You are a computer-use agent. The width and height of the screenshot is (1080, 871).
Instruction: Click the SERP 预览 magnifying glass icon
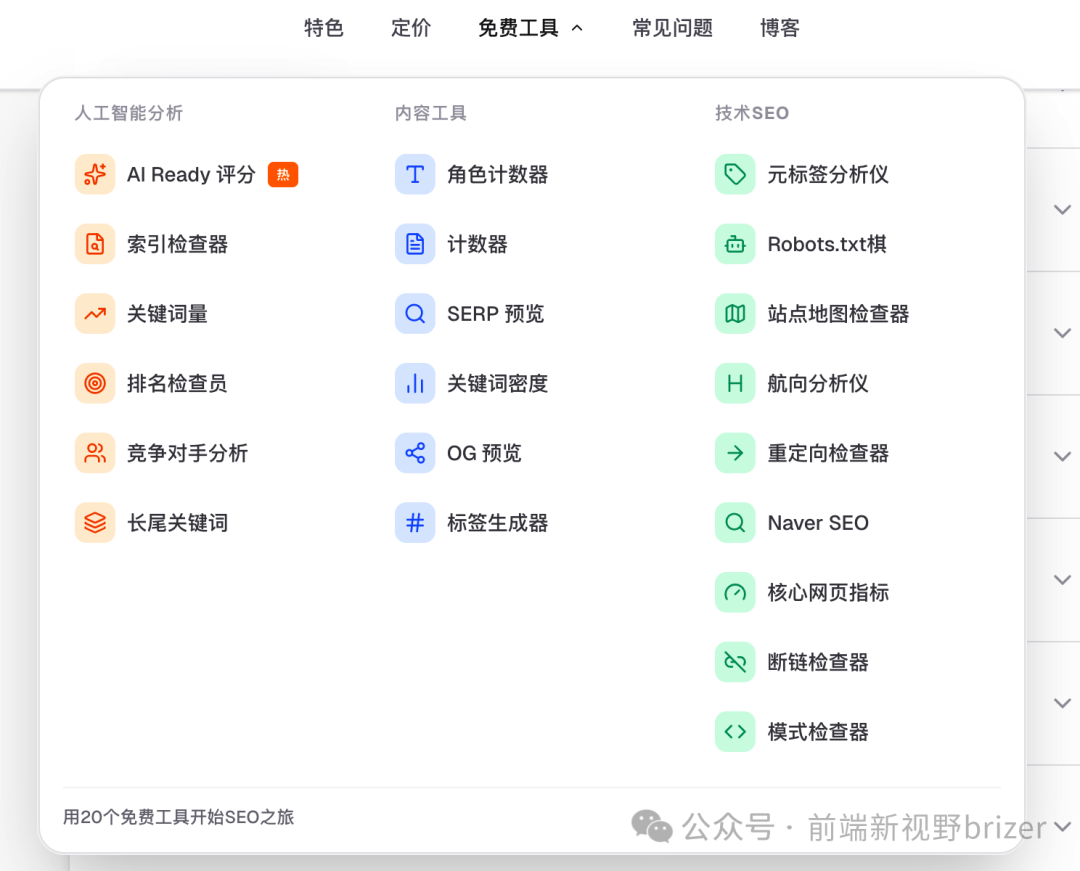coord(415,313)
